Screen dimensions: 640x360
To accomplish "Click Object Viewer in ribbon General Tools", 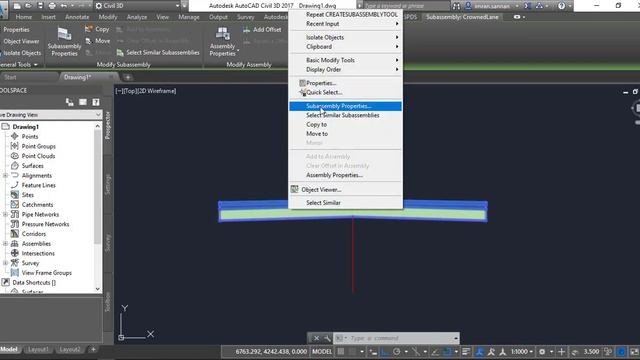I will pos(21,41).
